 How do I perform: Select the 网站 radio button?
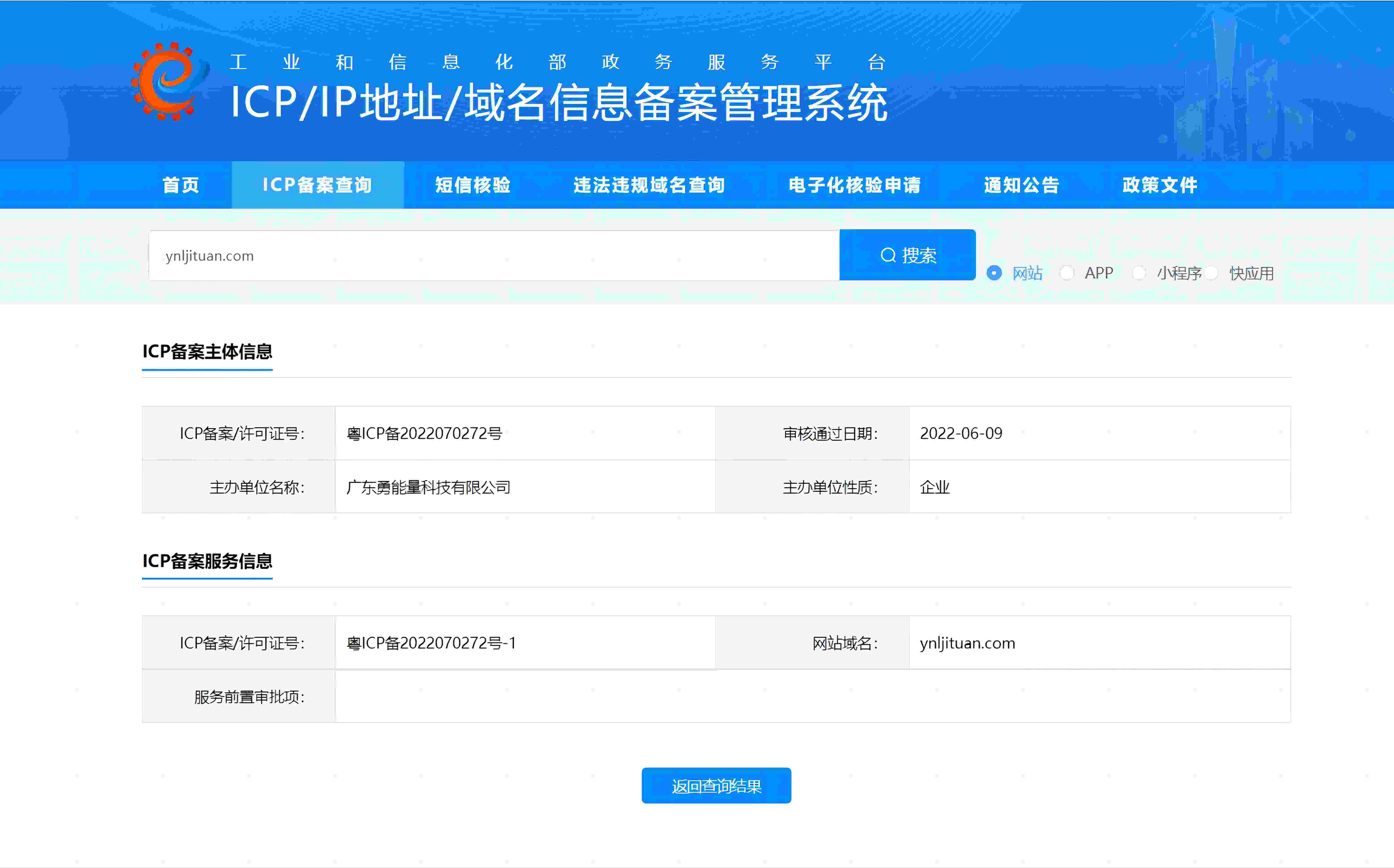pos(994,273)
